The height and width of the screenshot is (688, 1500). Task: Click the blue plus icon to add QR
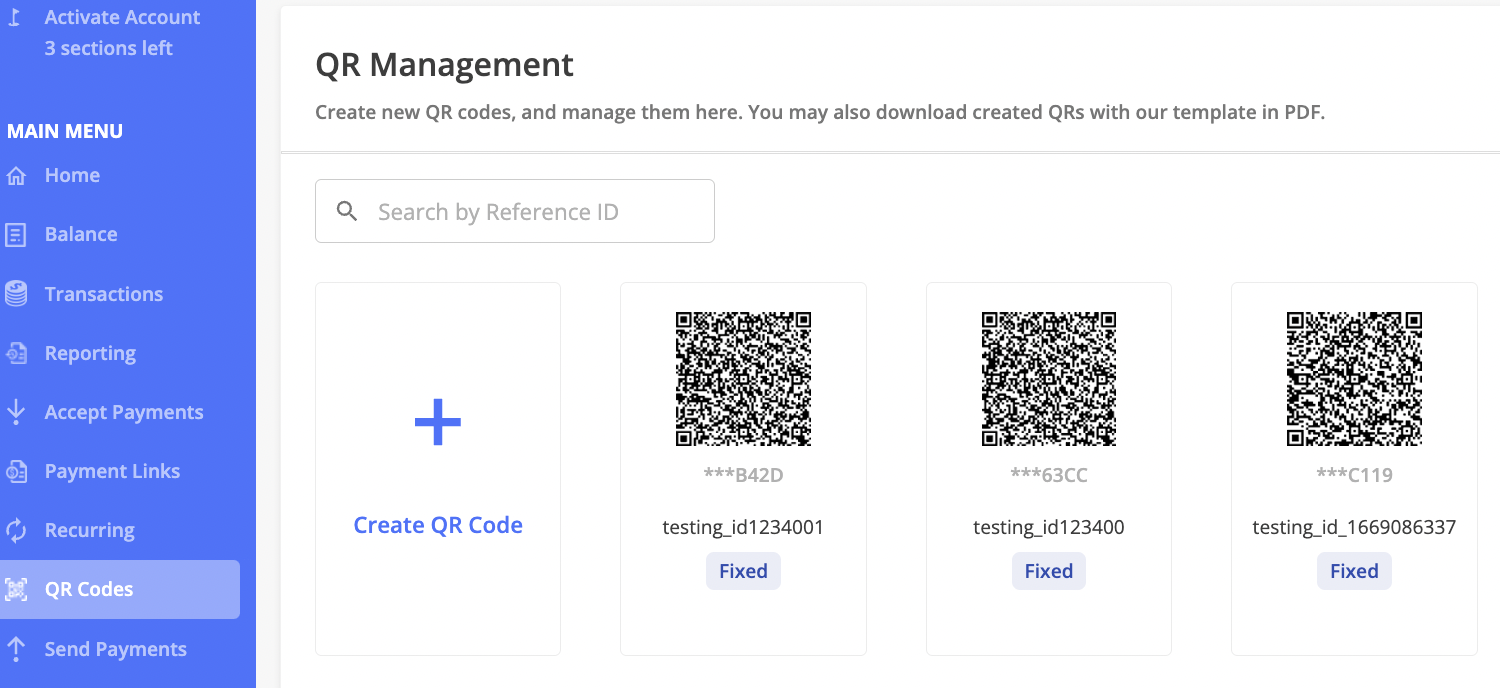(x=438, y=422)
